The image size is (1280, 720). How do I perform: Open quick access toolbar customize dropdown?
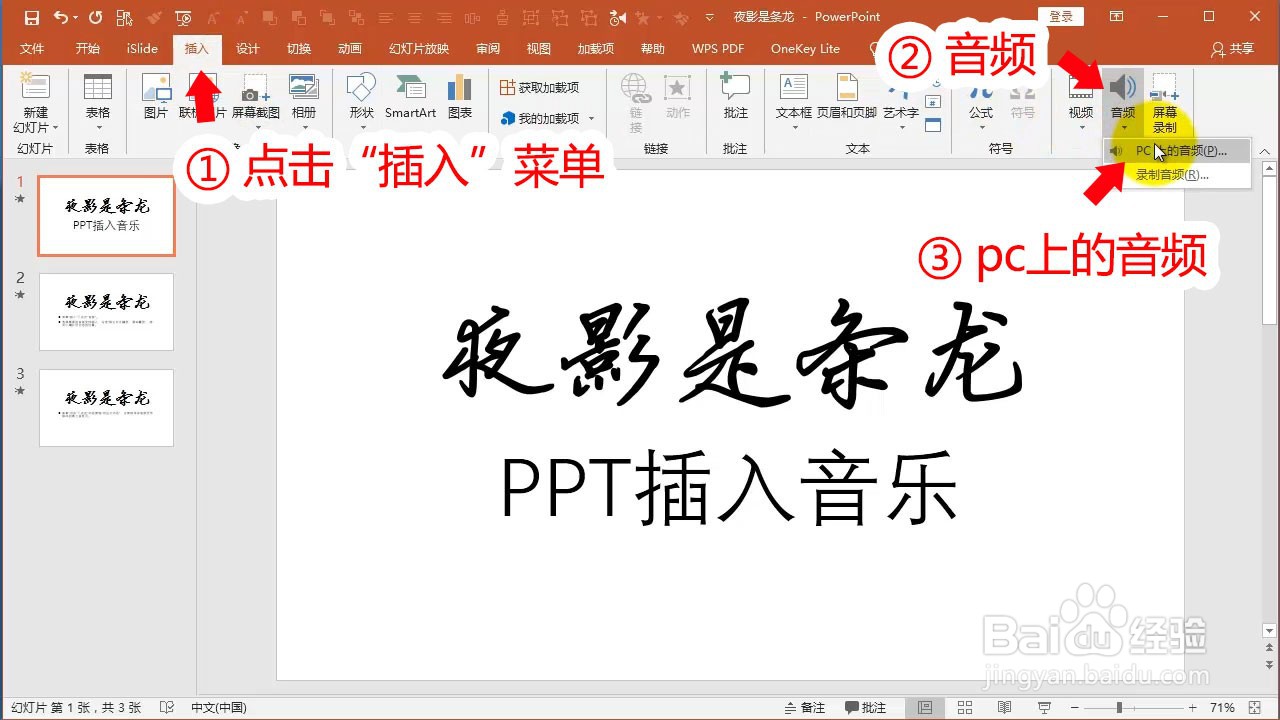(x=710, y=17)
